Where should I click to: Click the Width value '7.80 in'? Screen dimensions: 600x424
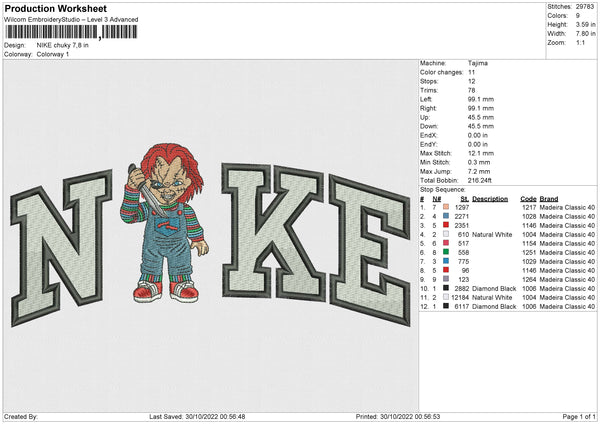pos(585,34)
